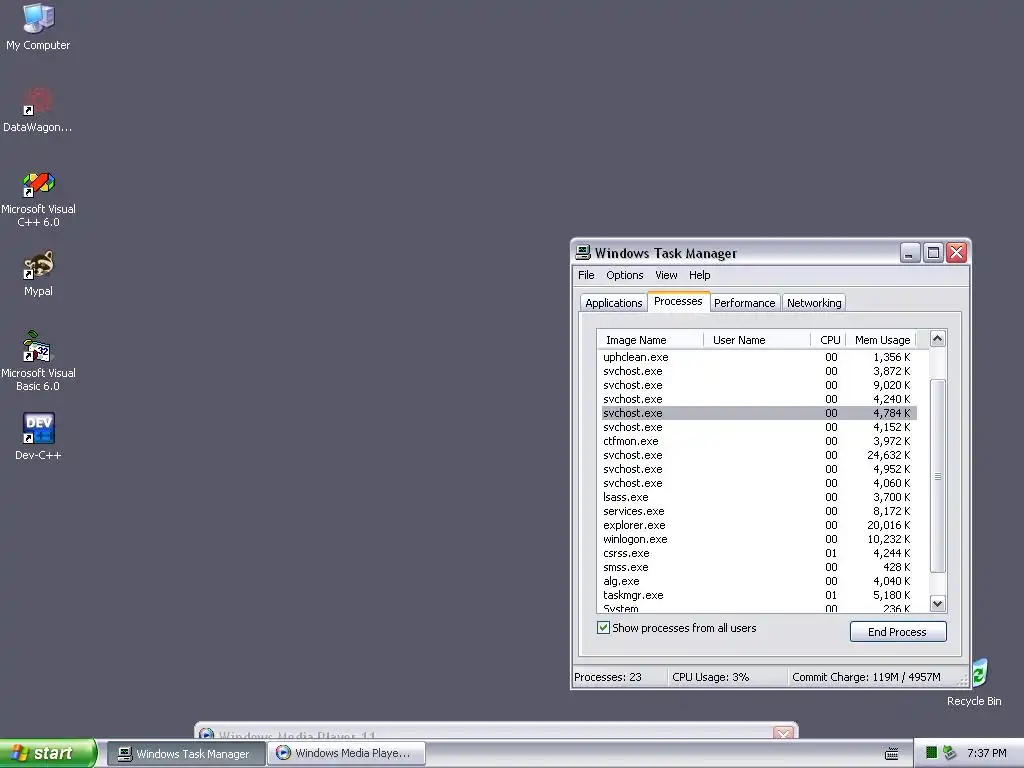This screenshot has width=1024, height=768.
Task: Select svchost.exe using 4,060 K
Action: tap(759, 483)
